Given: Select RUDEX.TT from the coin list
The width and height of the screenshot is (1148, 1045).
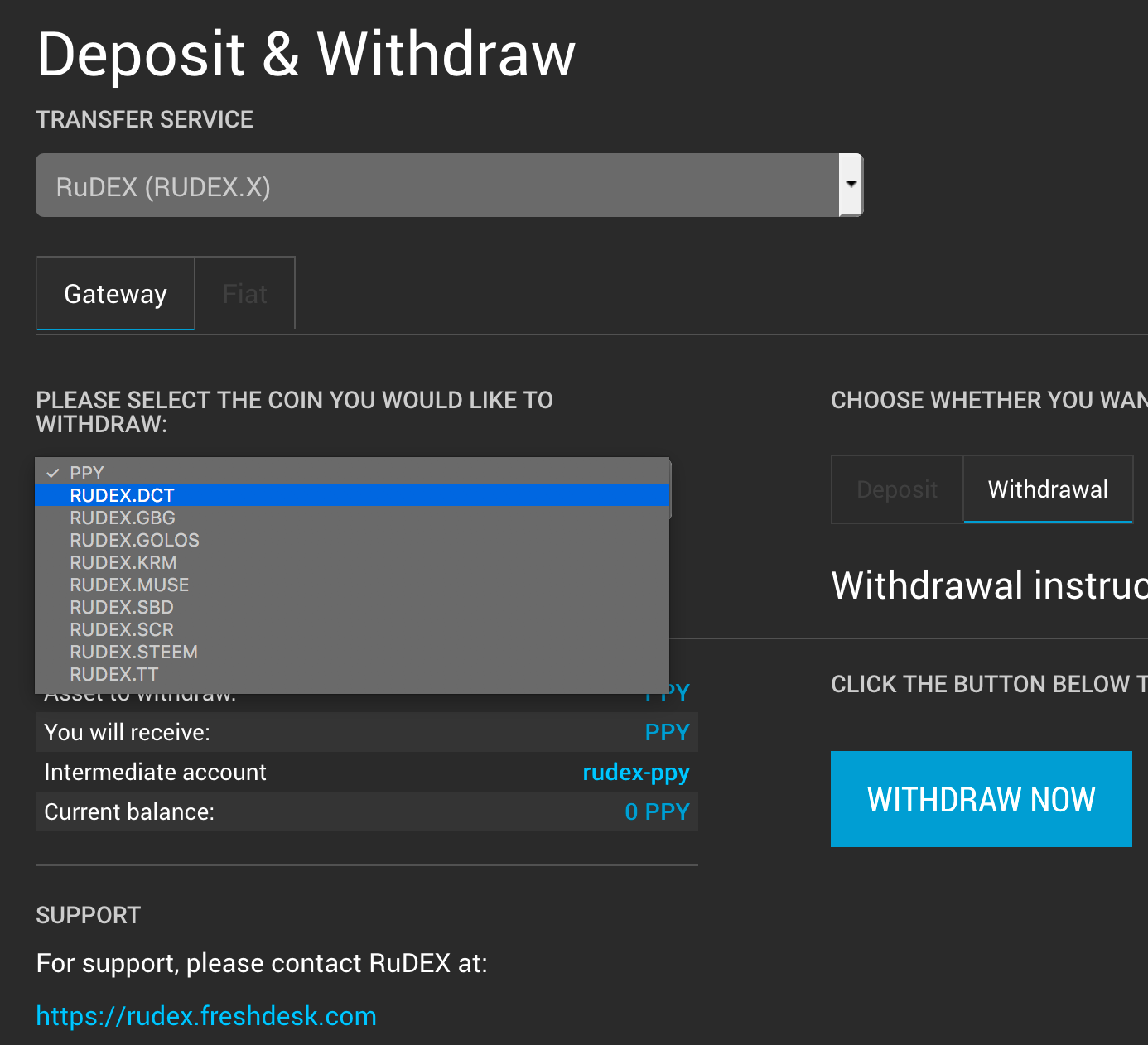Looking at the screenshot, I should click(x=352, y=674).
